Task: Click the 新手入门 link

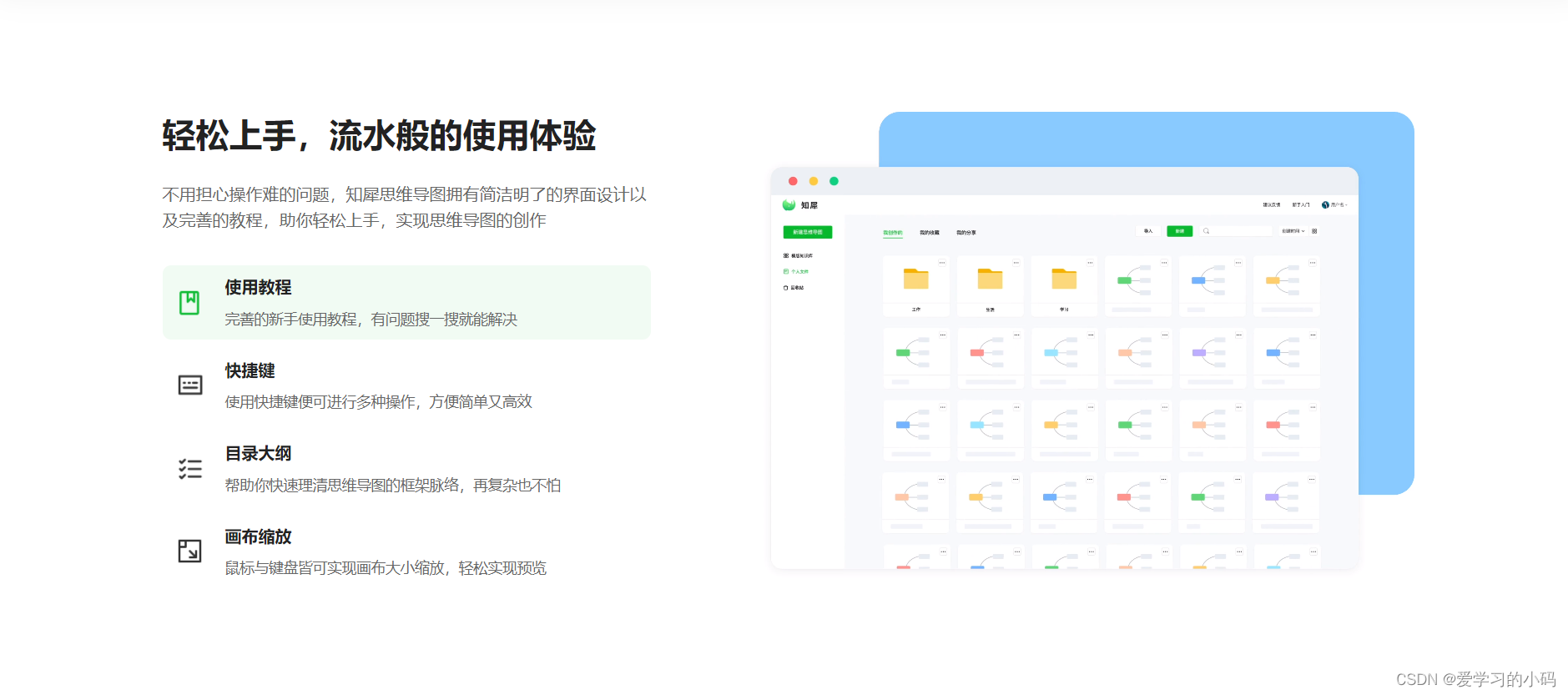Action: point(1301,205)
